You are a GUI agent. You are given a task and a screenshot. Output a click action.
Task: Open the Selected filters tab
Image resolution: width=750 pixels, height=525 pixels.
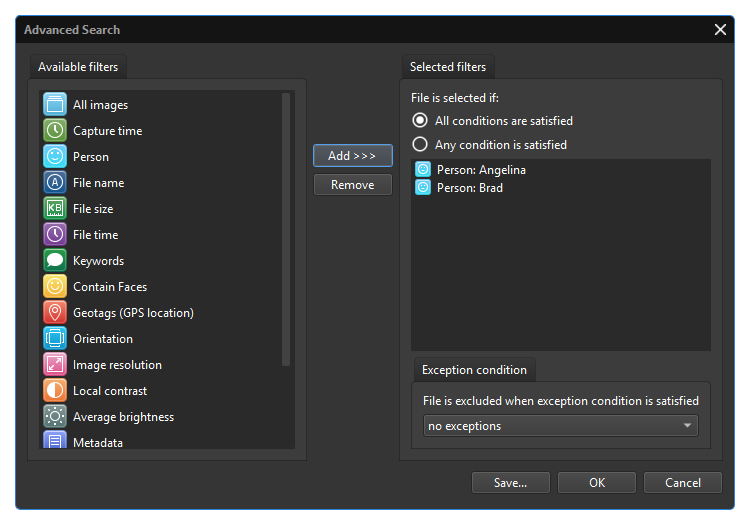448,67
